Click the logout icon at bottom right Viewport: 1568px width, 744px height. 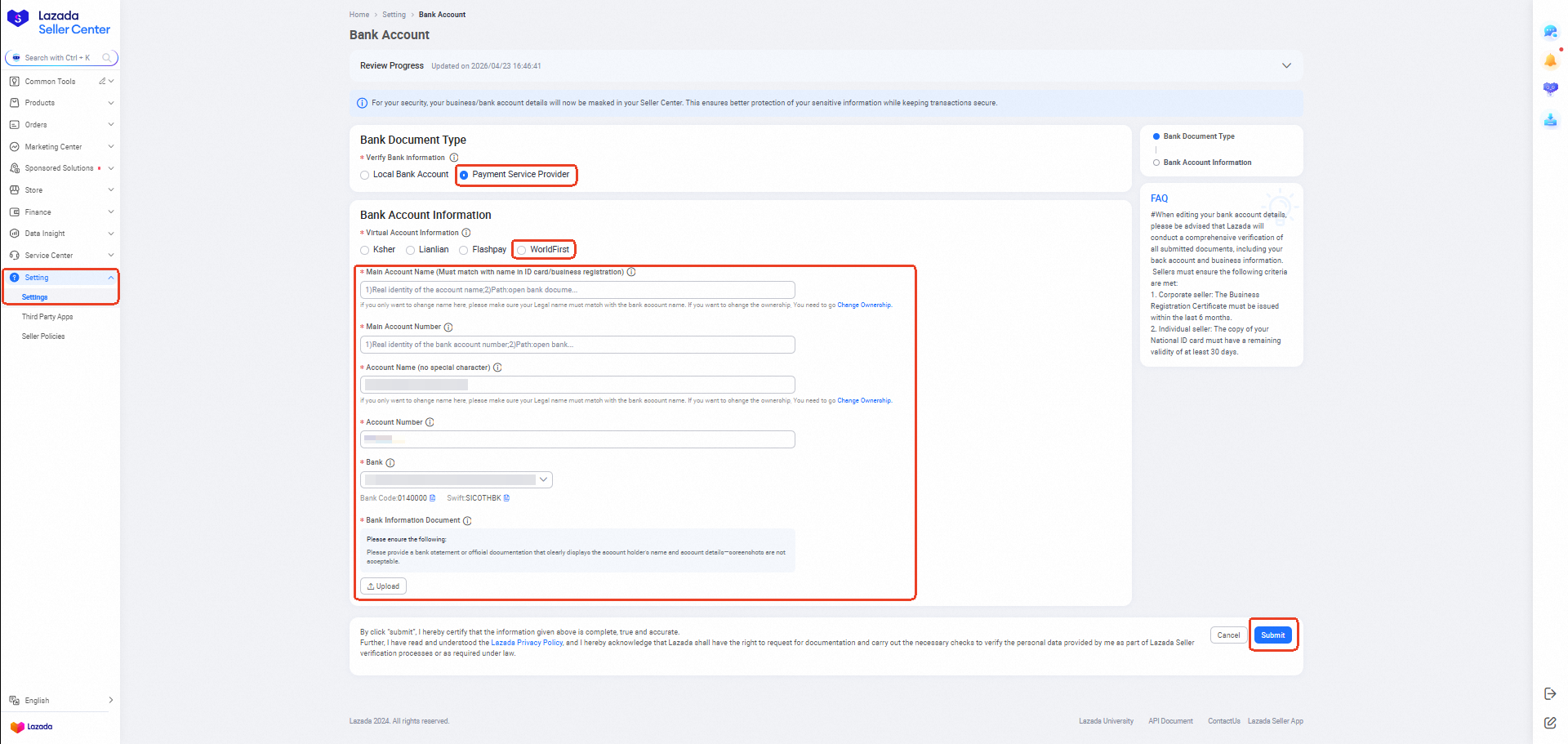[x=1550, y=693]
